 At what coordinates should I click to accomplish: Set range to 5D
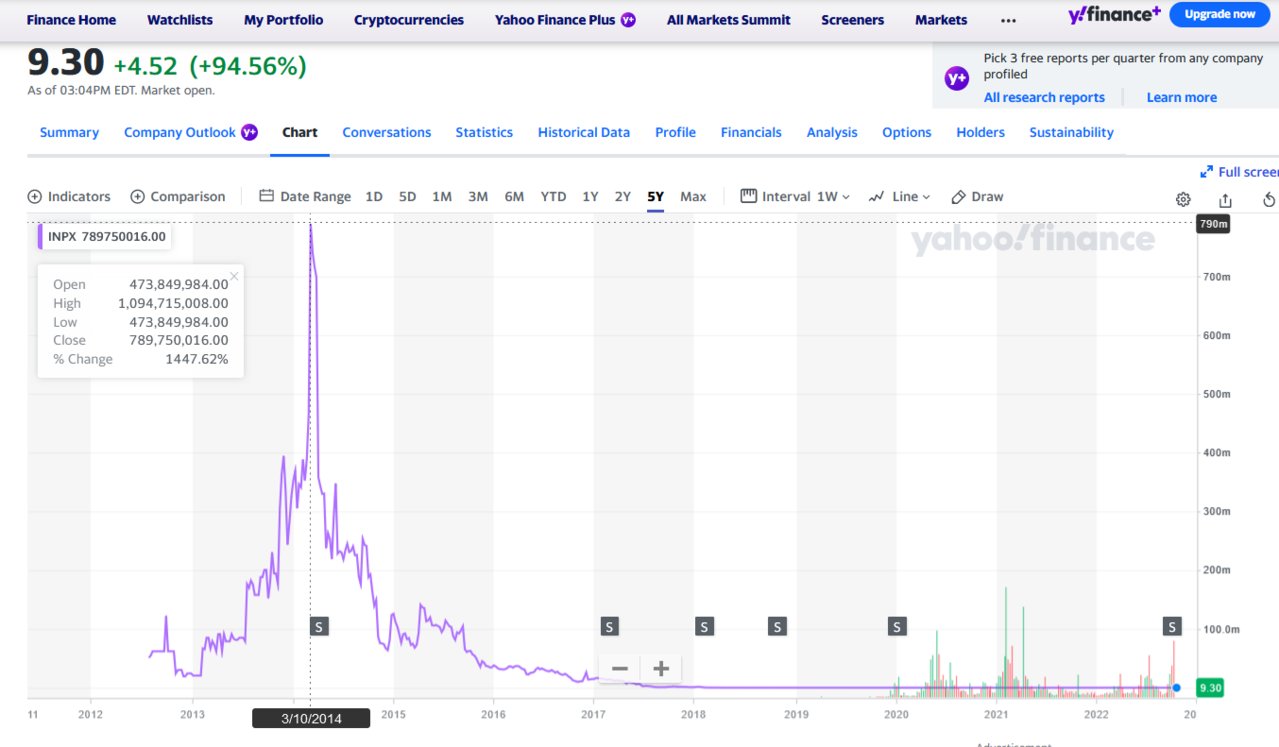point(407,197)
